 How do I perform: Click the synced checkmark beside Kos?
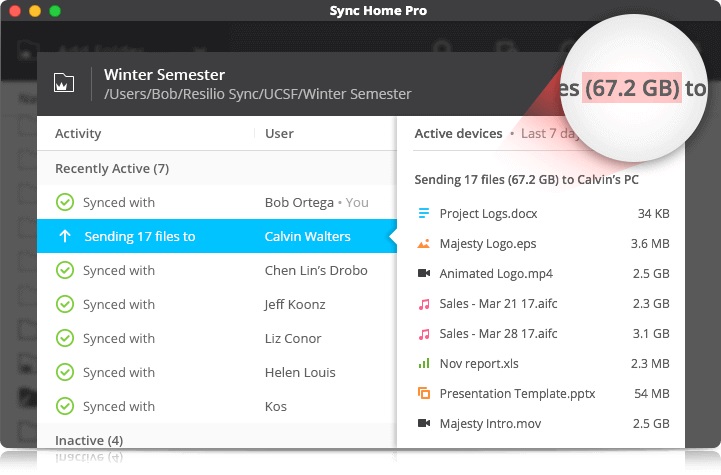click(x=65, y=406)
